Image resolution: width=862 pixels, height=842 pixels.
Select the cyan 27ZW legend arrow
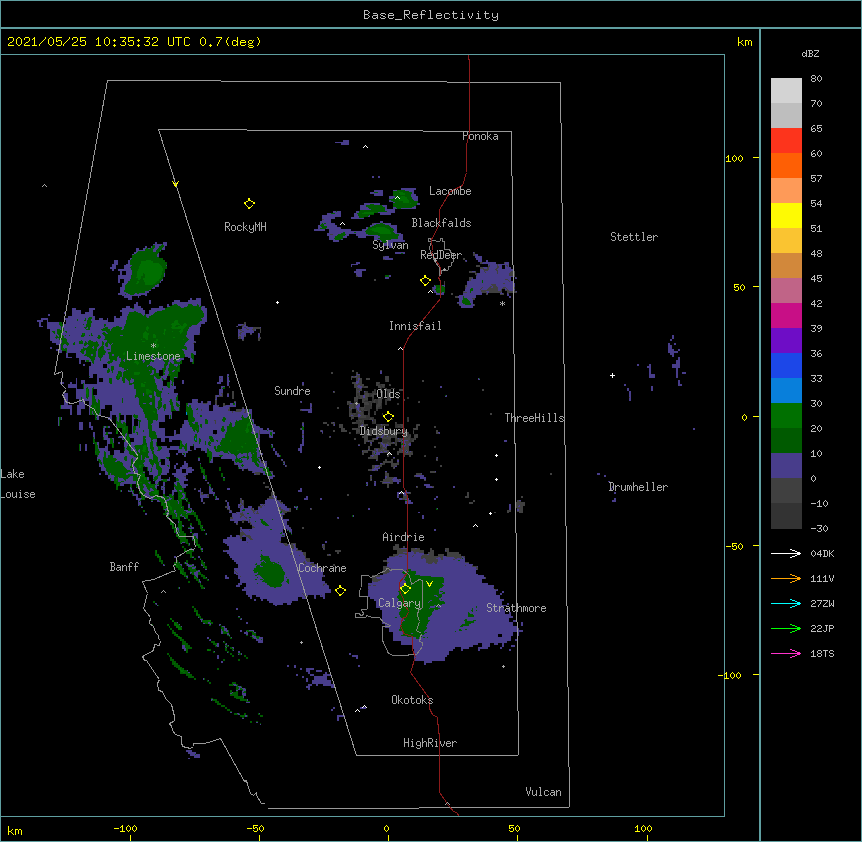coord(786,603)
